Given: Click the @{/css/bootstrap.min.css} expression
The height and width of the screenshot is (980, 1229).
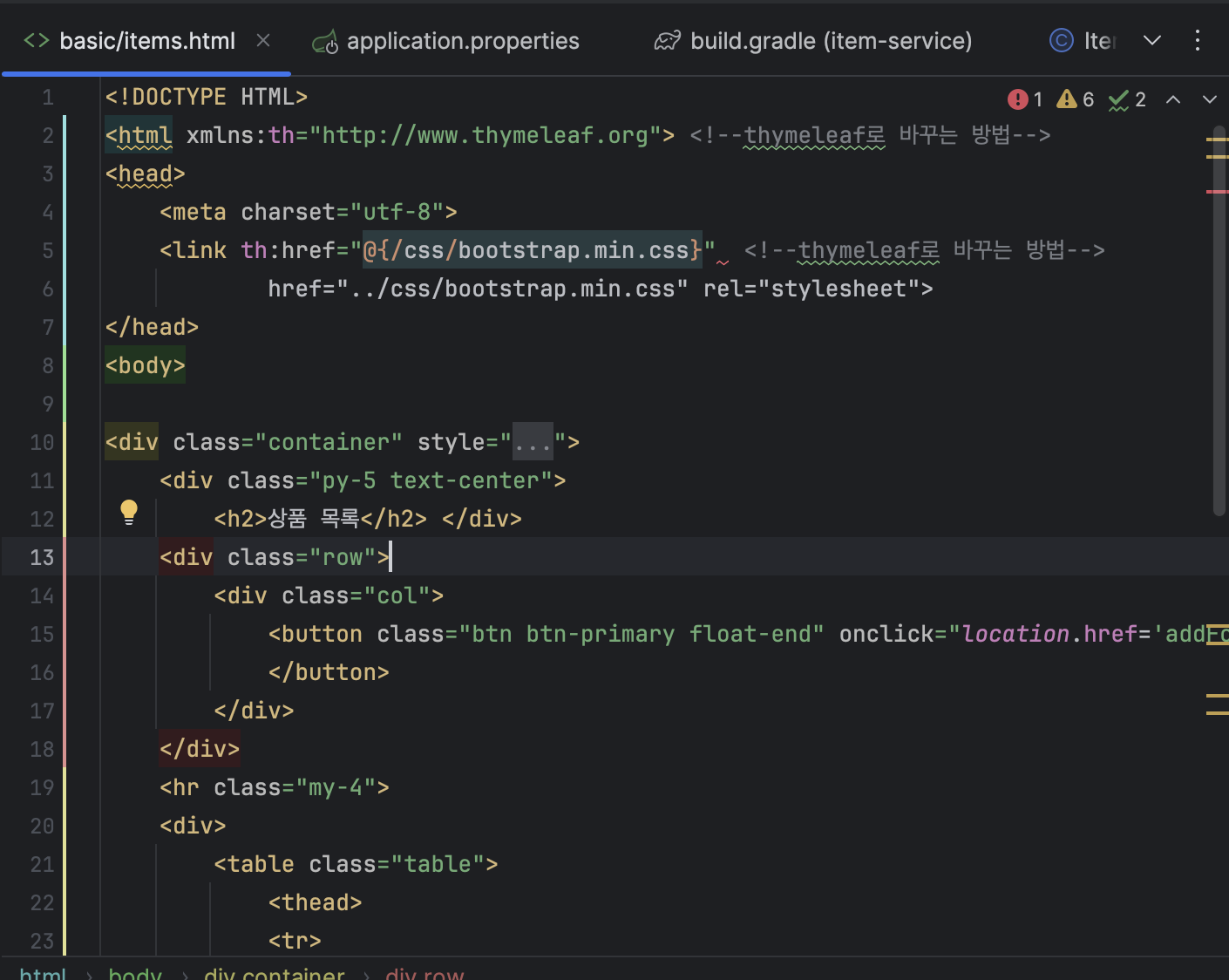Looking at the screenshot, I should pos(533,250).
